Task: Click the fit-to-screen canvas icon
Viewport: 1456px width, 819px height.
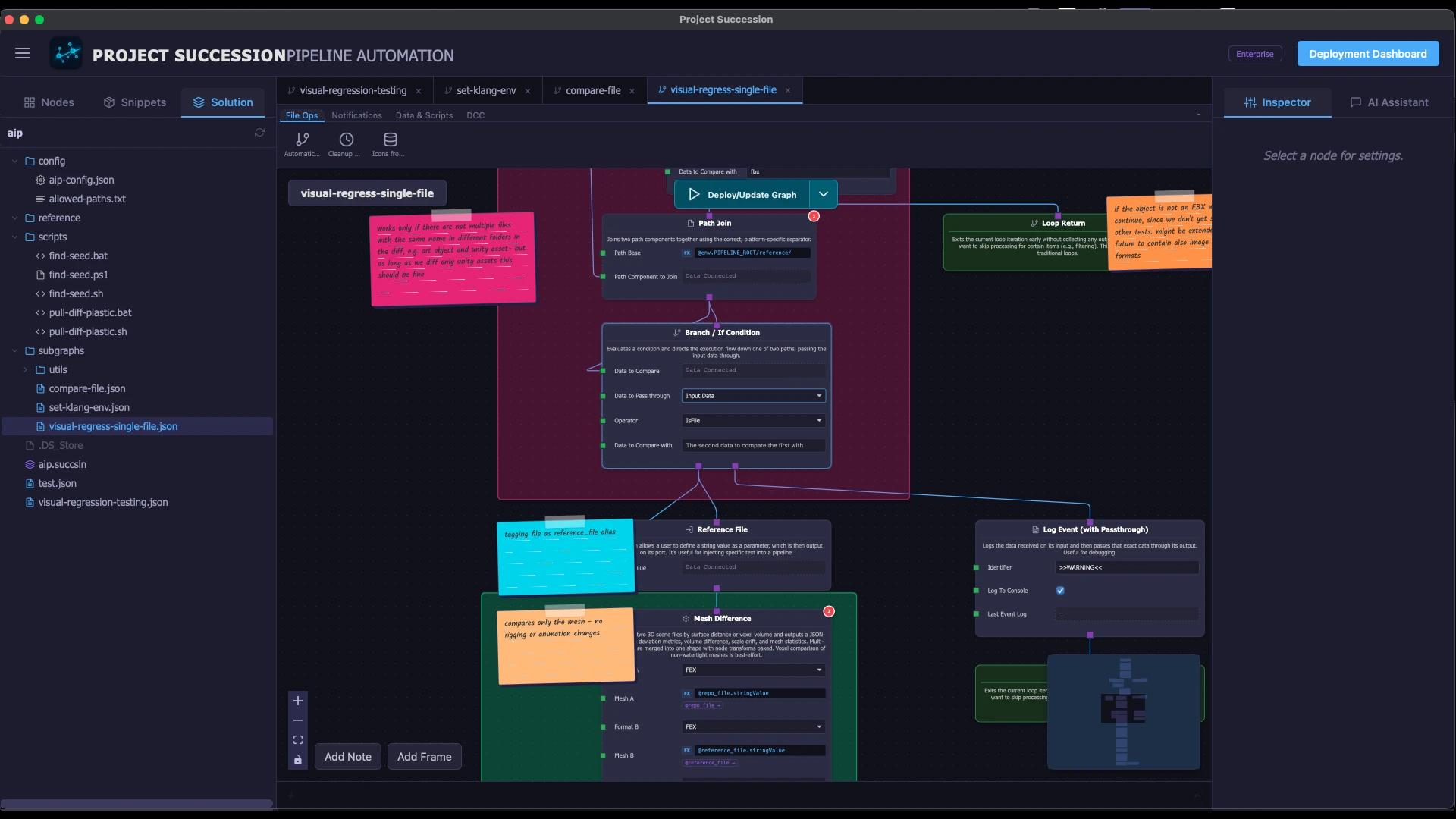Action: point(298,740)
